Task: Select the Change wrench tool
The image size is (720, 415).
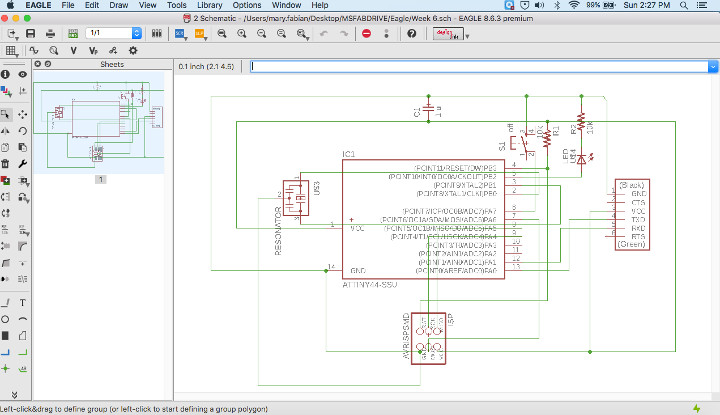Action: pyautogui.click(x=22, y=163)
